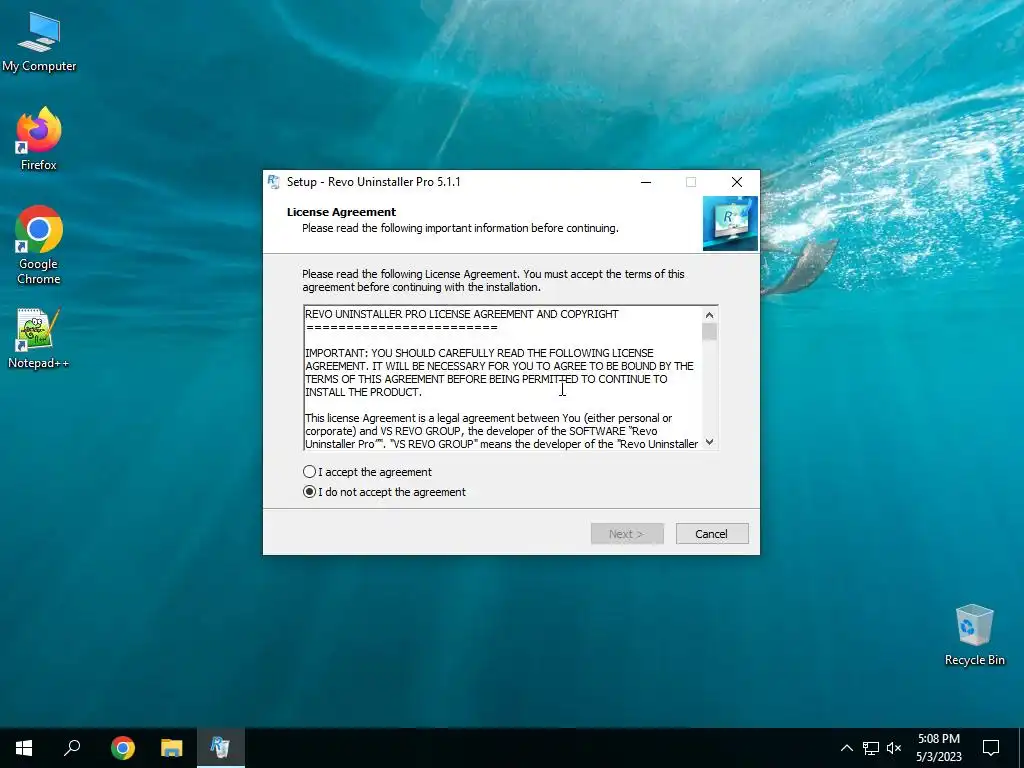Open File Explorer from taskbar
The width and height of the screenshot is (1024, 768).
click(172, 748)
